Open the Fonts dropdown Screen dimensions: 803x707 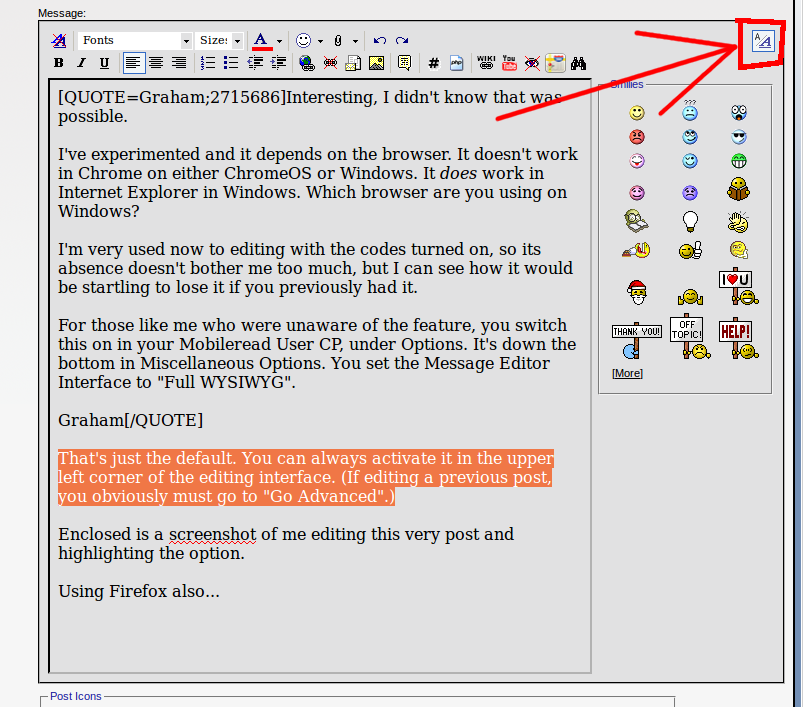click(x=135, y=40)
